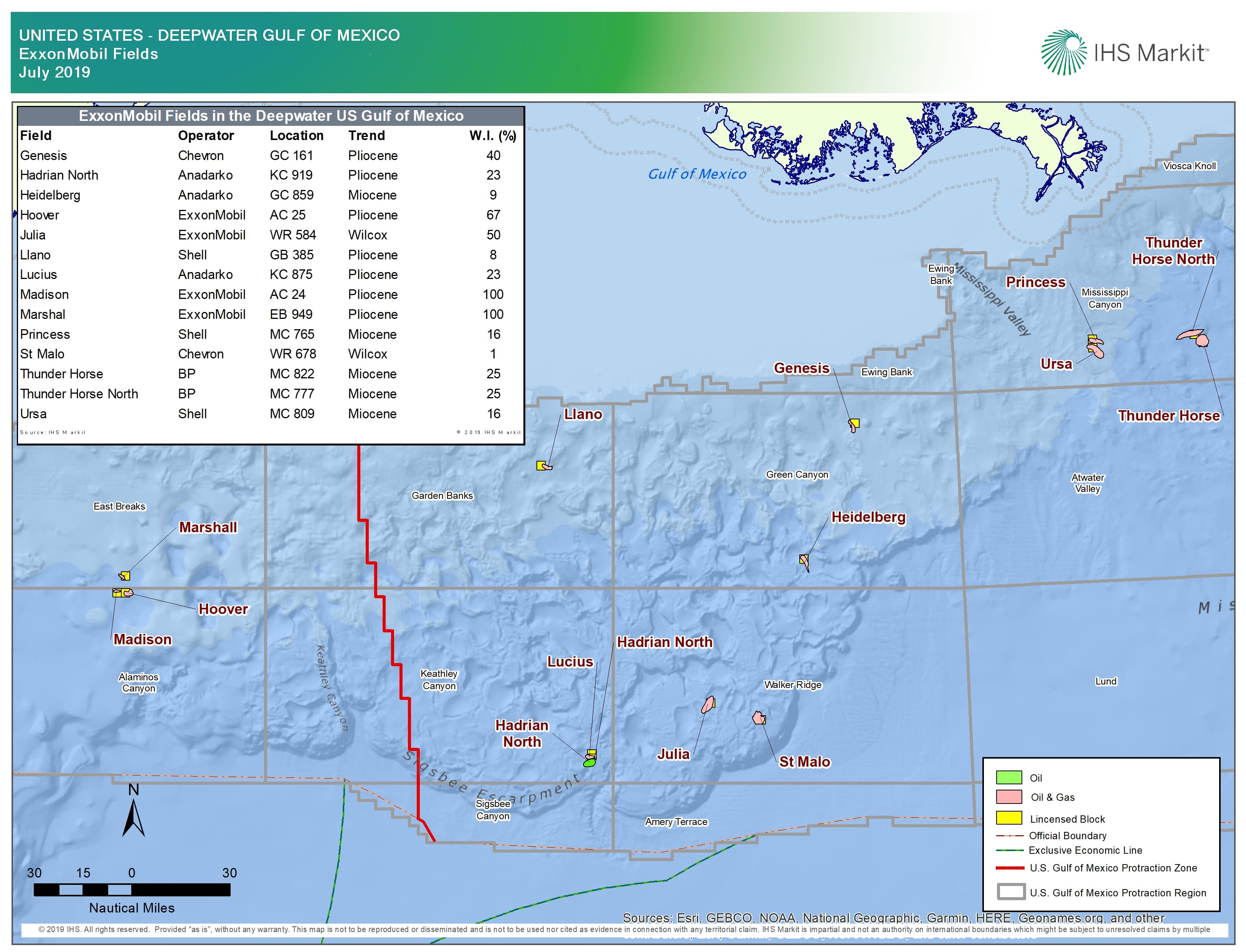This screenshot has height=952, width=1246.
Task: Click the Llano map label
Action: (x=583, y=414)
